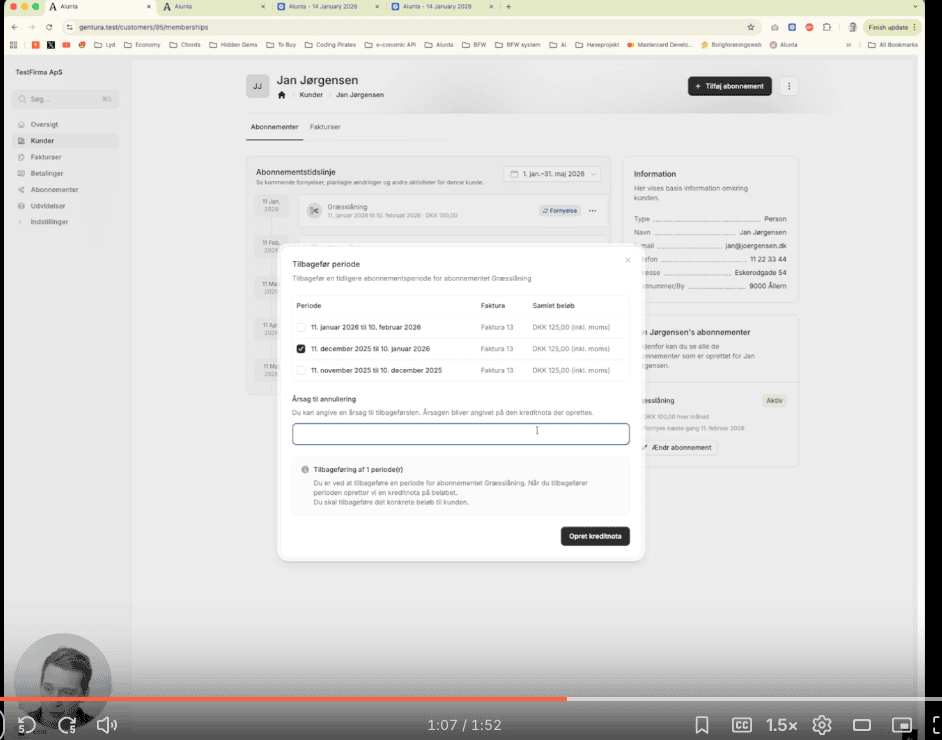Open the 1.5× playback speed menu
Viewport: 942px width, 740px height.
tap(781, 725)
